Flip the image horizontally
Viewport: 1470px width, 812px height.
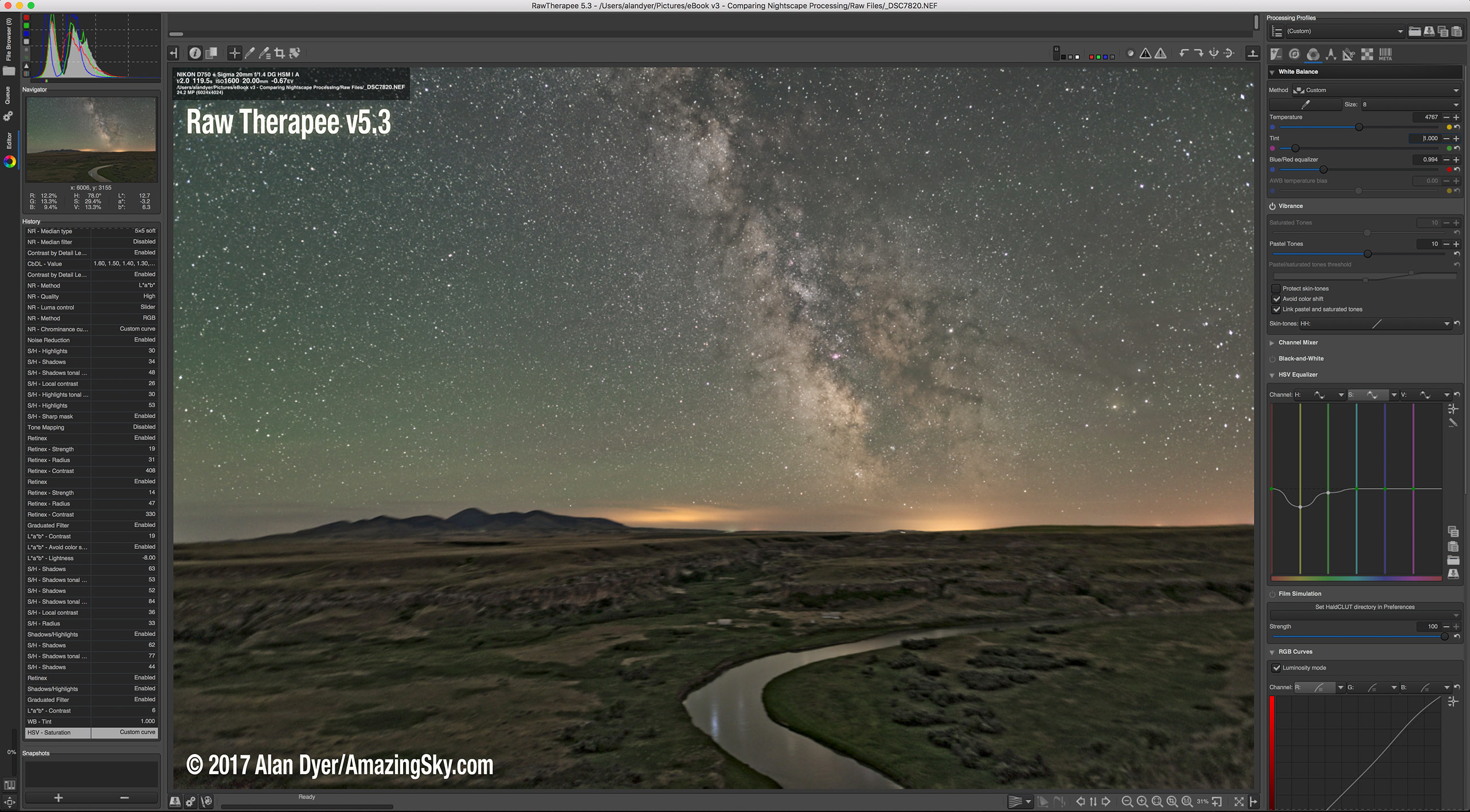[x=1214, y=53]
